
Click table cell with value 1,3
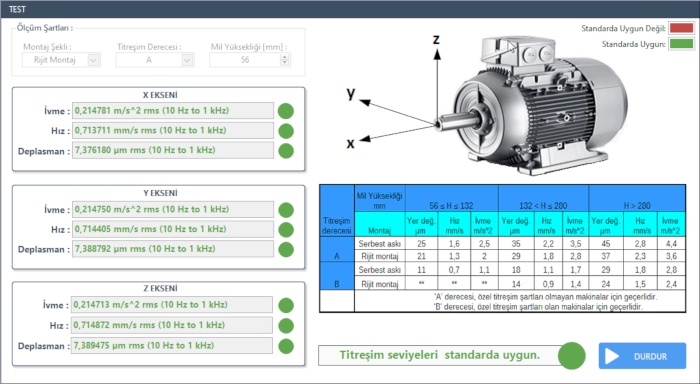pyautogui.click(x=454, y=256)
